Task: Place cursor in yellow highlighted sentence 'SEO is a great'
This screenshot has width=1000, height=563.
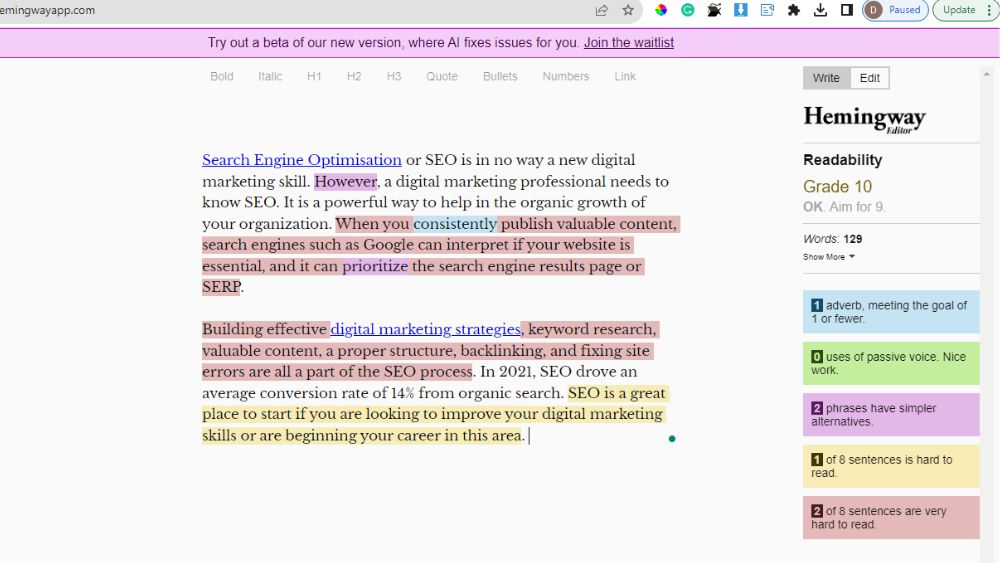Action: tap(616, 393)
